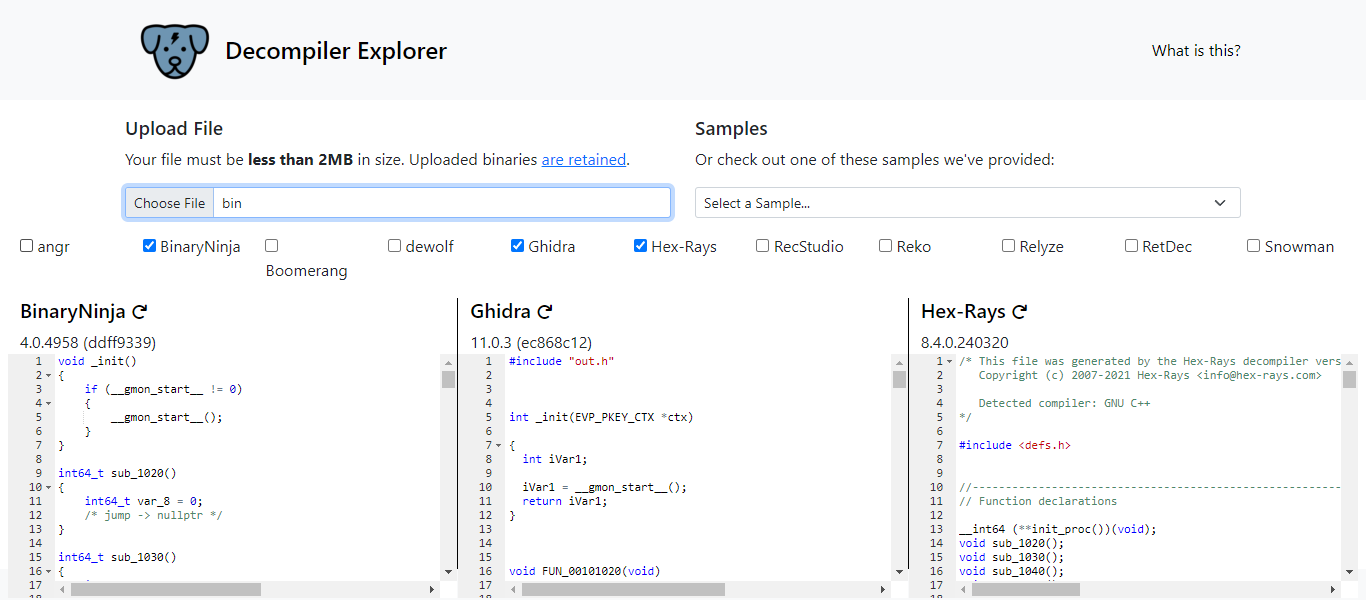The height and width of the screenshot is (600, 1366).
Task: Click '#include "out.h"' in Ghidra code
Action: coord(561,361)
